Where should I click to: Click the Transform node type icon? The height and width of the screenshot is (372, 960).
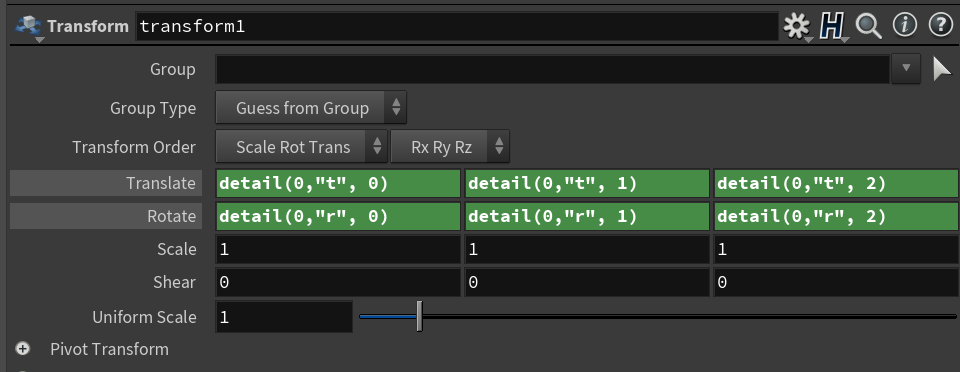tap(28, 26)
